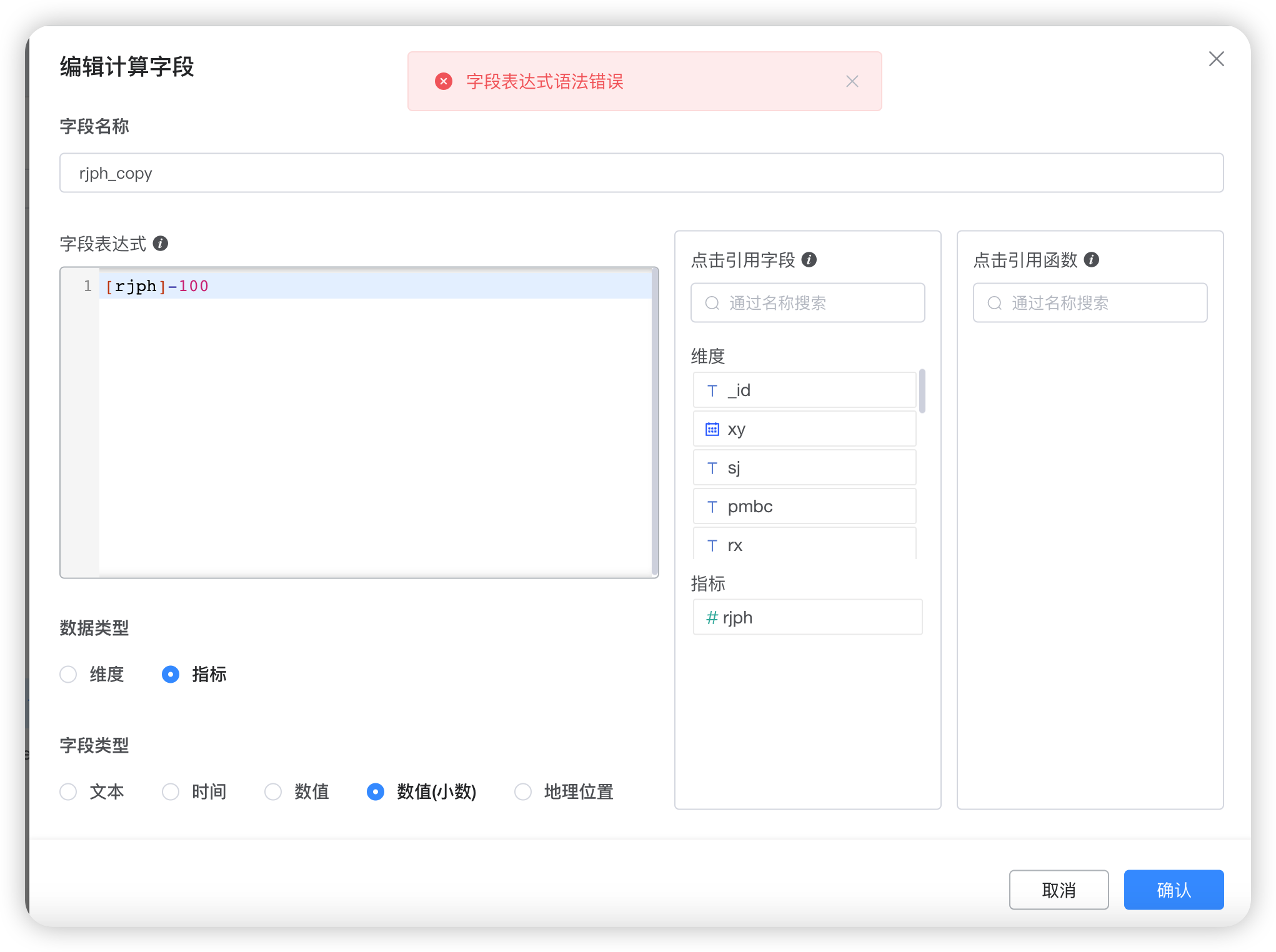Choose 文本 field type
The image size is (1276, 952).
coord(68,791)
